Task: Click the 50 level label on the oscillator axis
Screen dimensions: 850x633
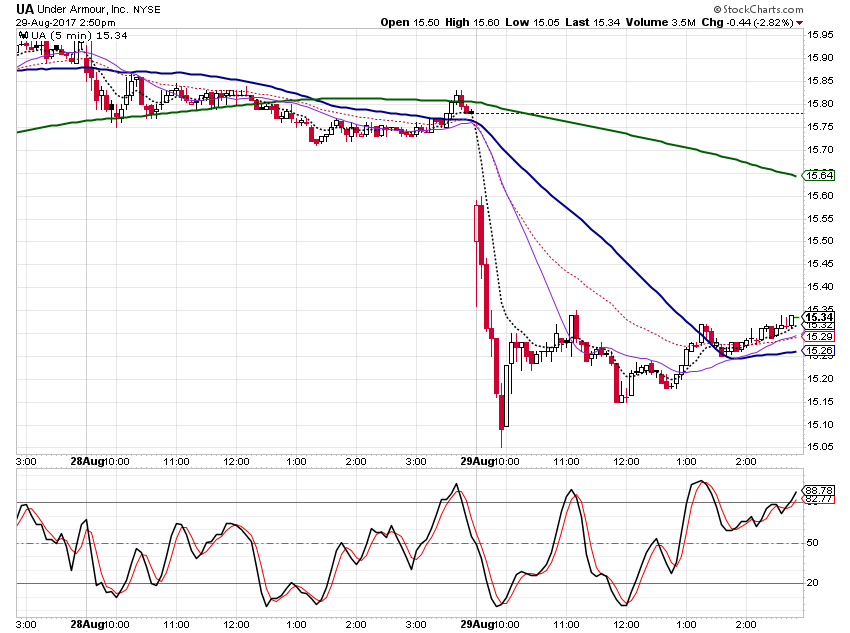Action: click(x=813, y=542)
